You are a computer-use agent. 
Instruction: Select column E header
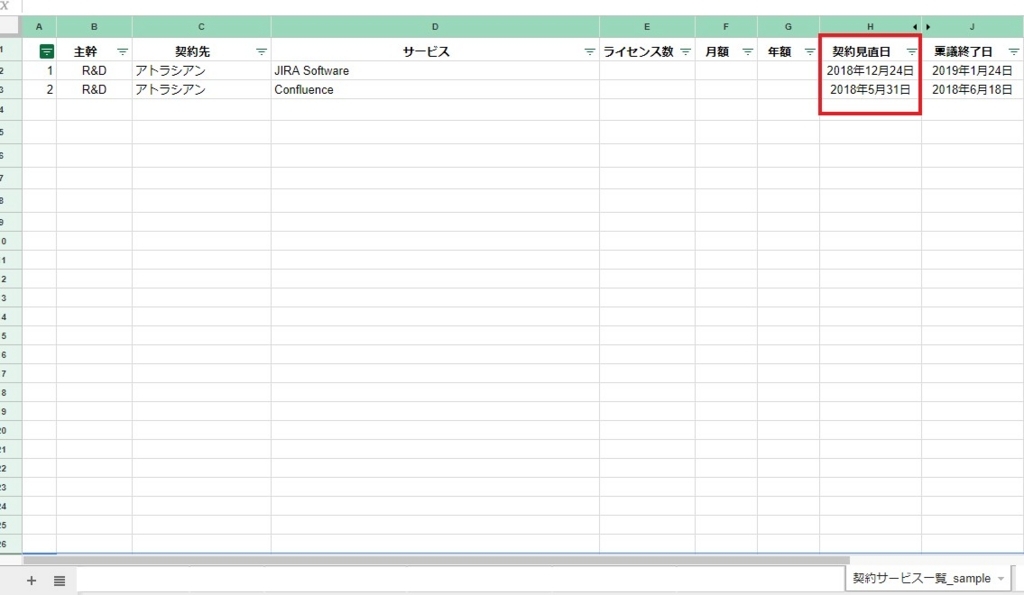[647, 27]
